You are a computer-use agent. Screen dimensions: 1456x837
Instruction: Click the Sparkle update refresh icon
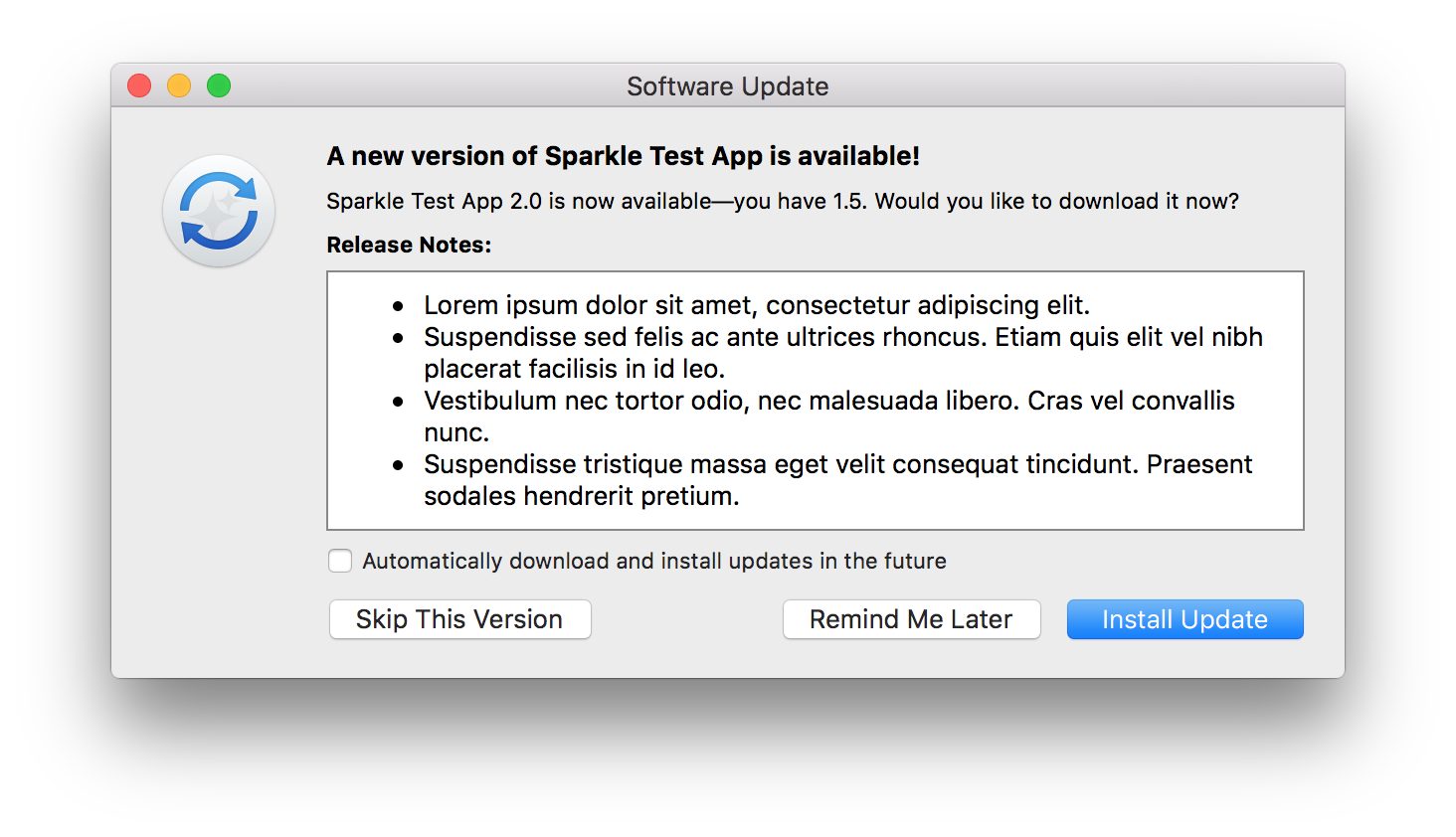(x=218, y=210)
